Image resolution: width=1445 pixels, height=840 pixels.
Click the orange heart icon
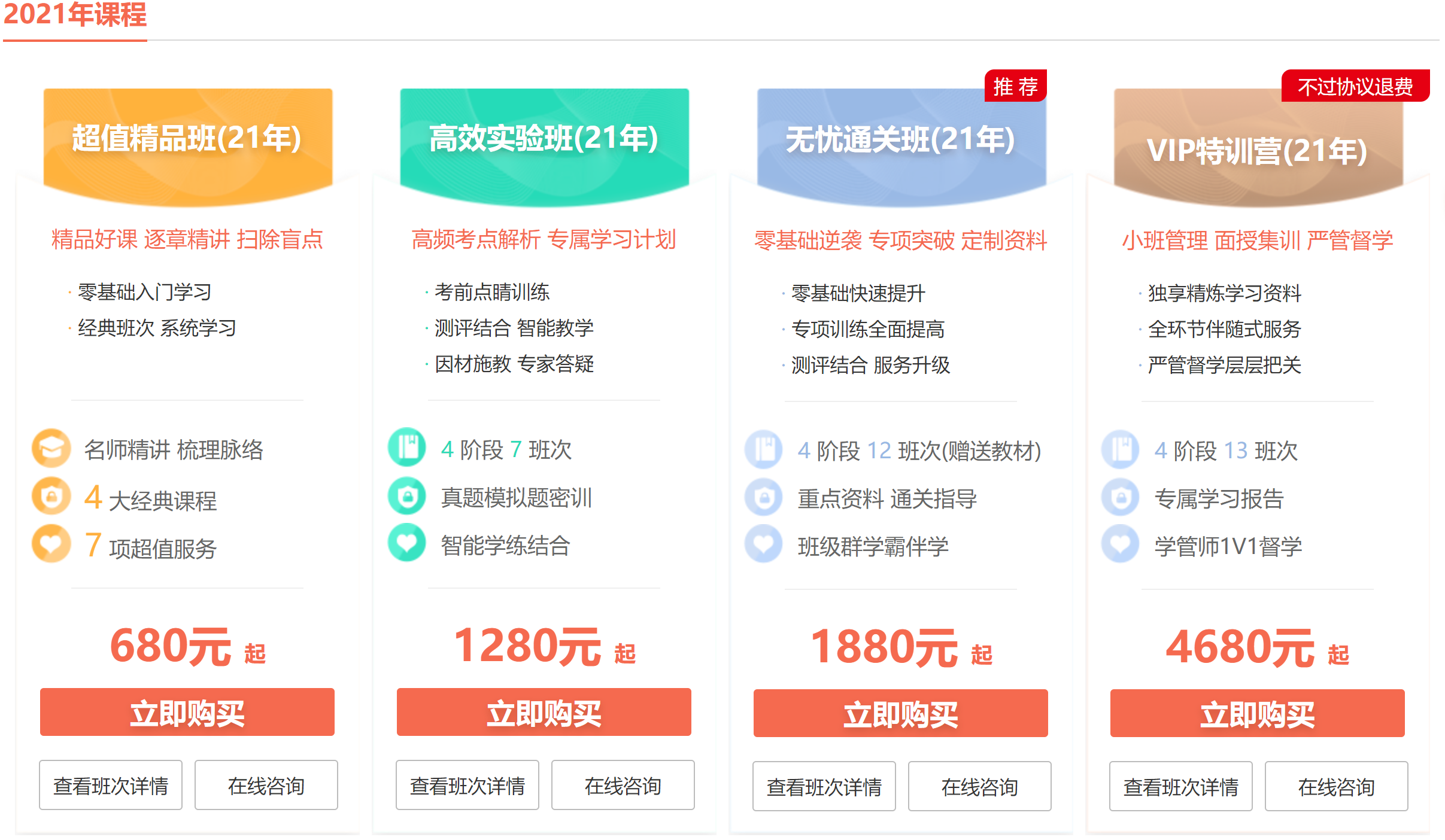(51, 544)
